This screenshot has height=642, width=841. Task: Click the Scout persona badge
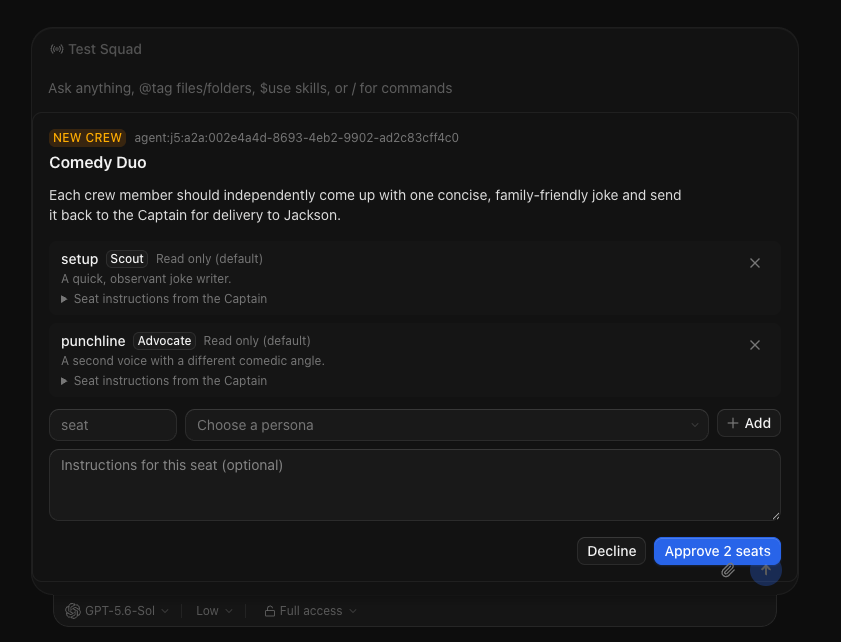(127, 259)
